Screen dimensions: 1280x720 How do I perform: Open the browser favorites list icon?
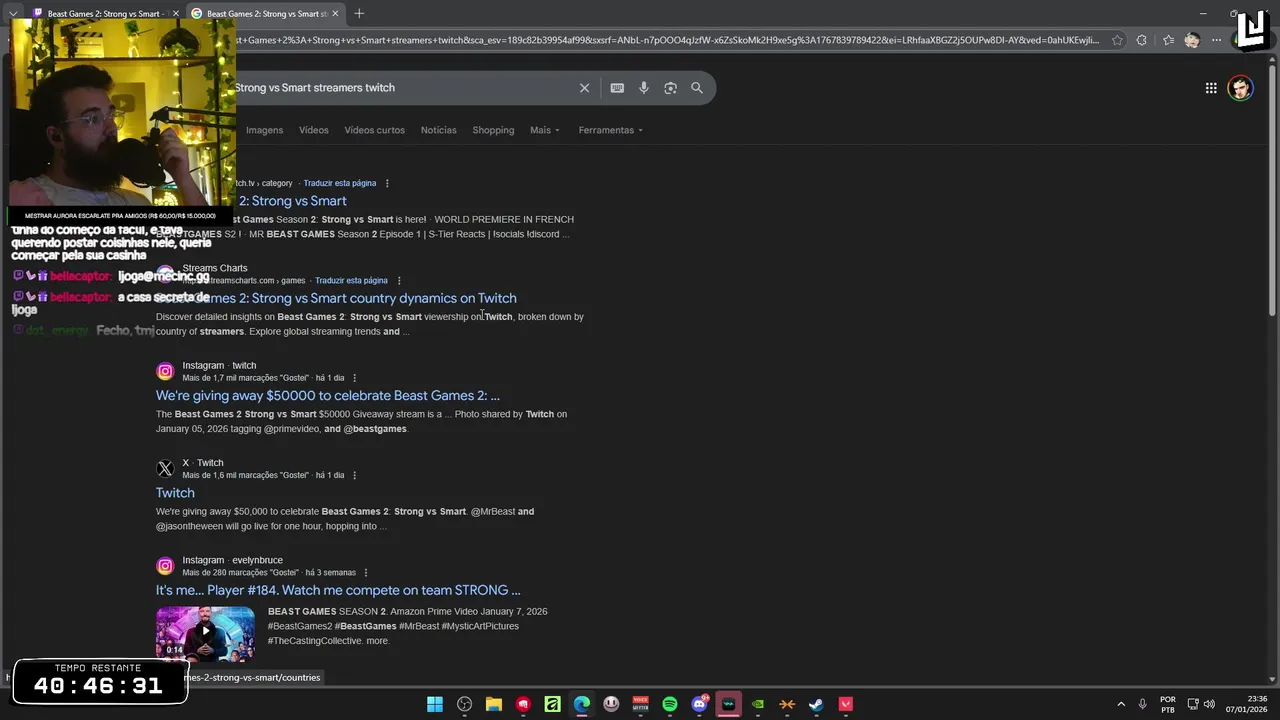click(1168, 41)
